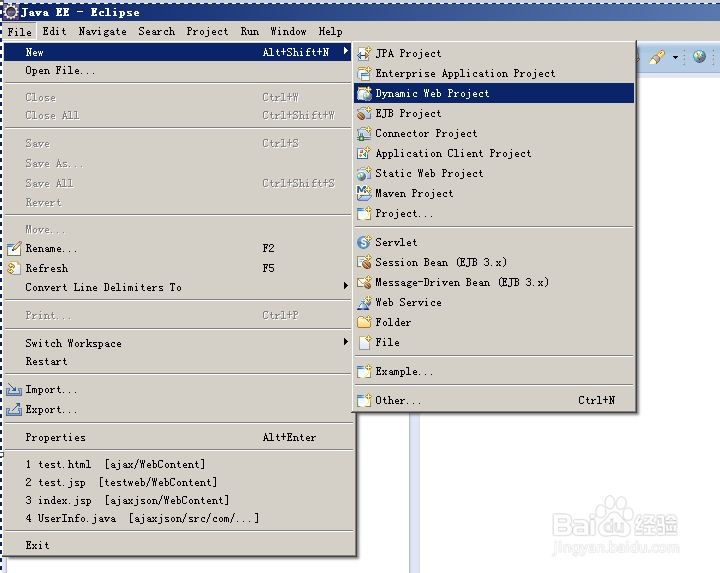Image resolution: width=720 pixels, height=573 pixels.
Task: Click the Rename pencil icon
Action: 14,248
